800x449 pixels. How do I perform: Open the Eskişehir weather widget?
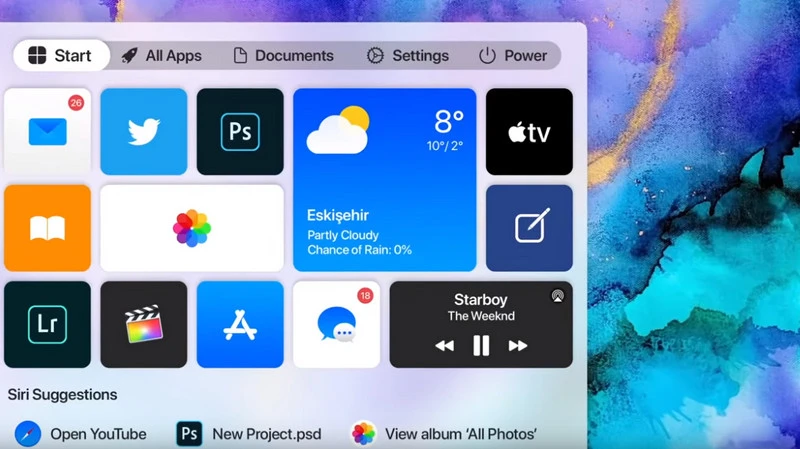point(385,180)
